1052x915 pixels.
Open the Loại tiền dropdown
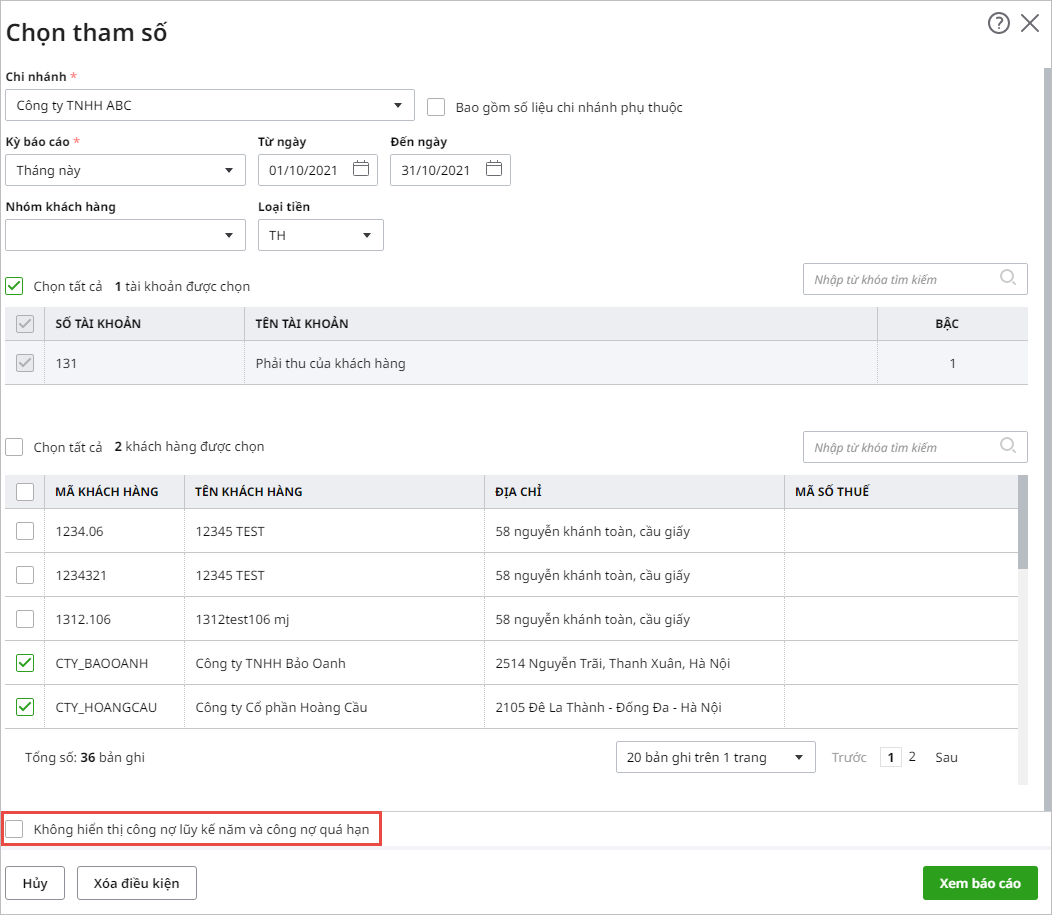[366, 235]
